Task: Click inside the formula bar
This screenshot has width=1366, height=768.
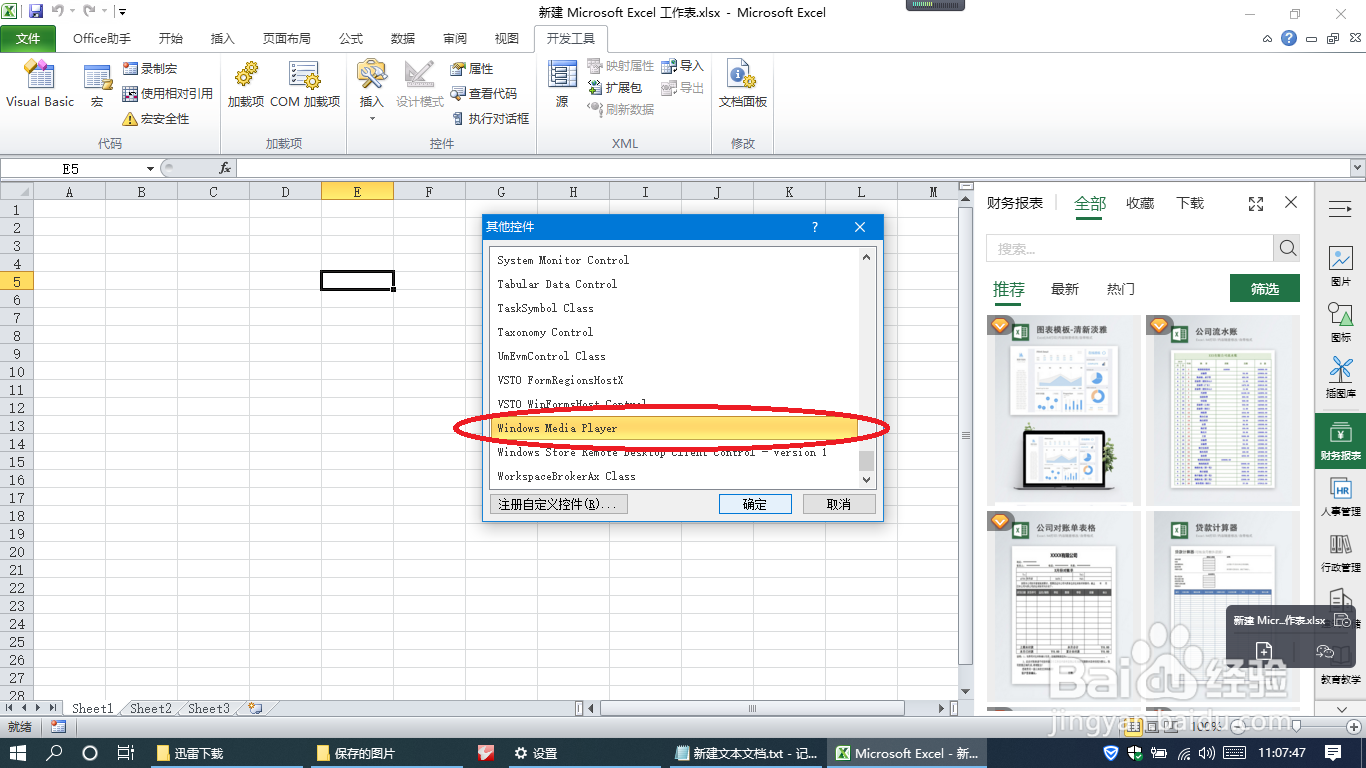Action: 792,169
